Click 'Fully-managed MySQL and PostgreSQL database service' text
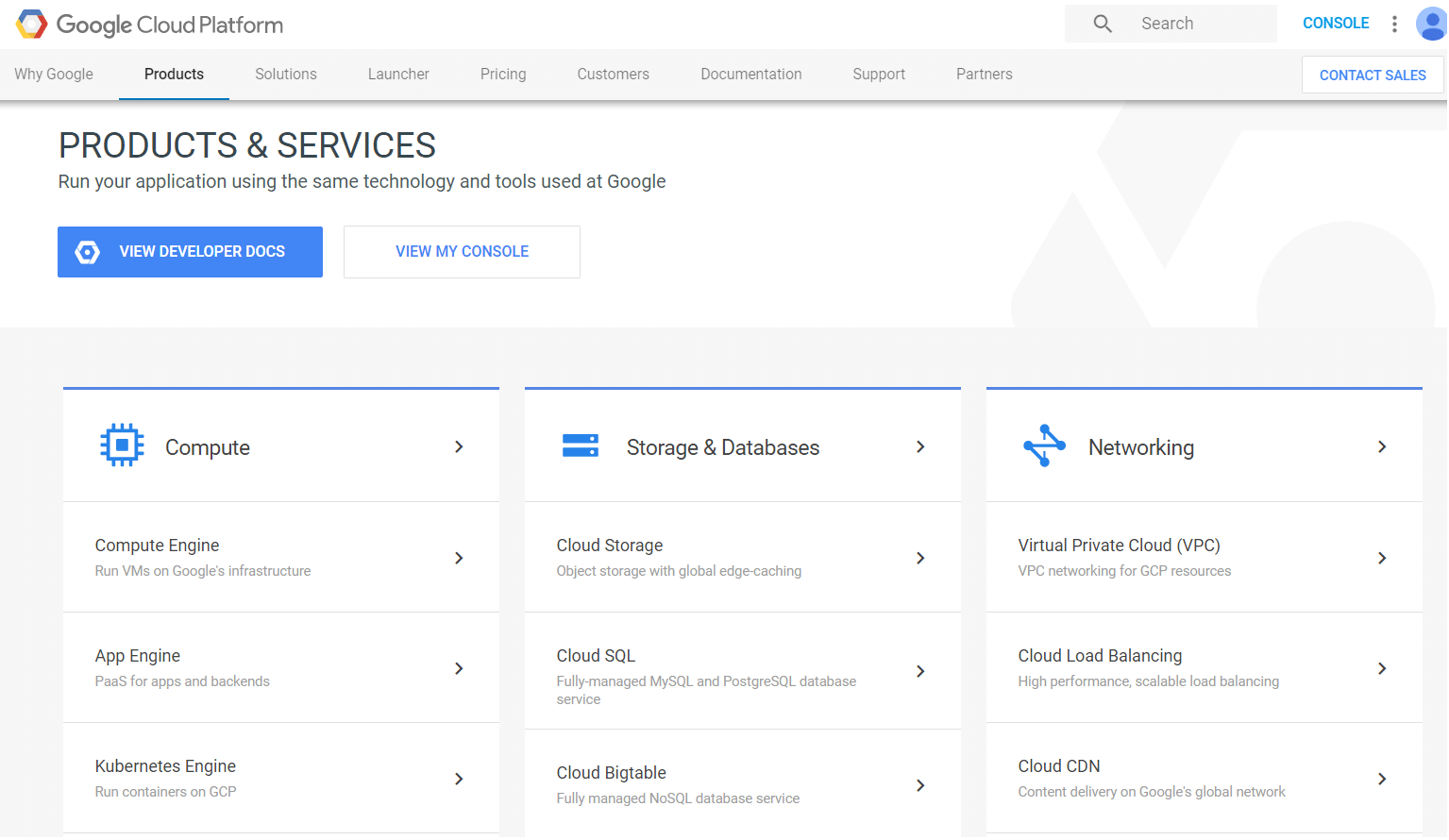The height and width of the screenshot is (840, 1449). 706,690
